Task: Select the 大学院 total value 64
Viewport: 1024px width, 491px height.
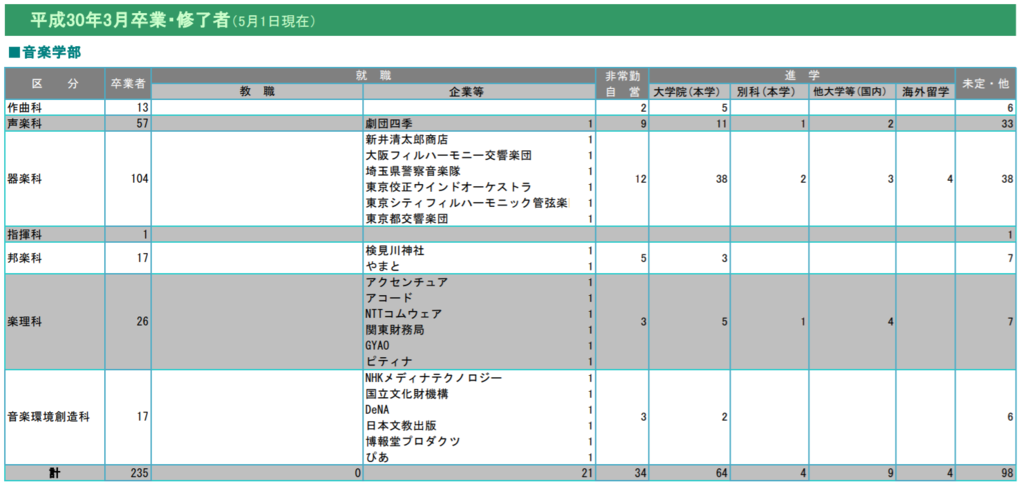Action: click(722, 473)
